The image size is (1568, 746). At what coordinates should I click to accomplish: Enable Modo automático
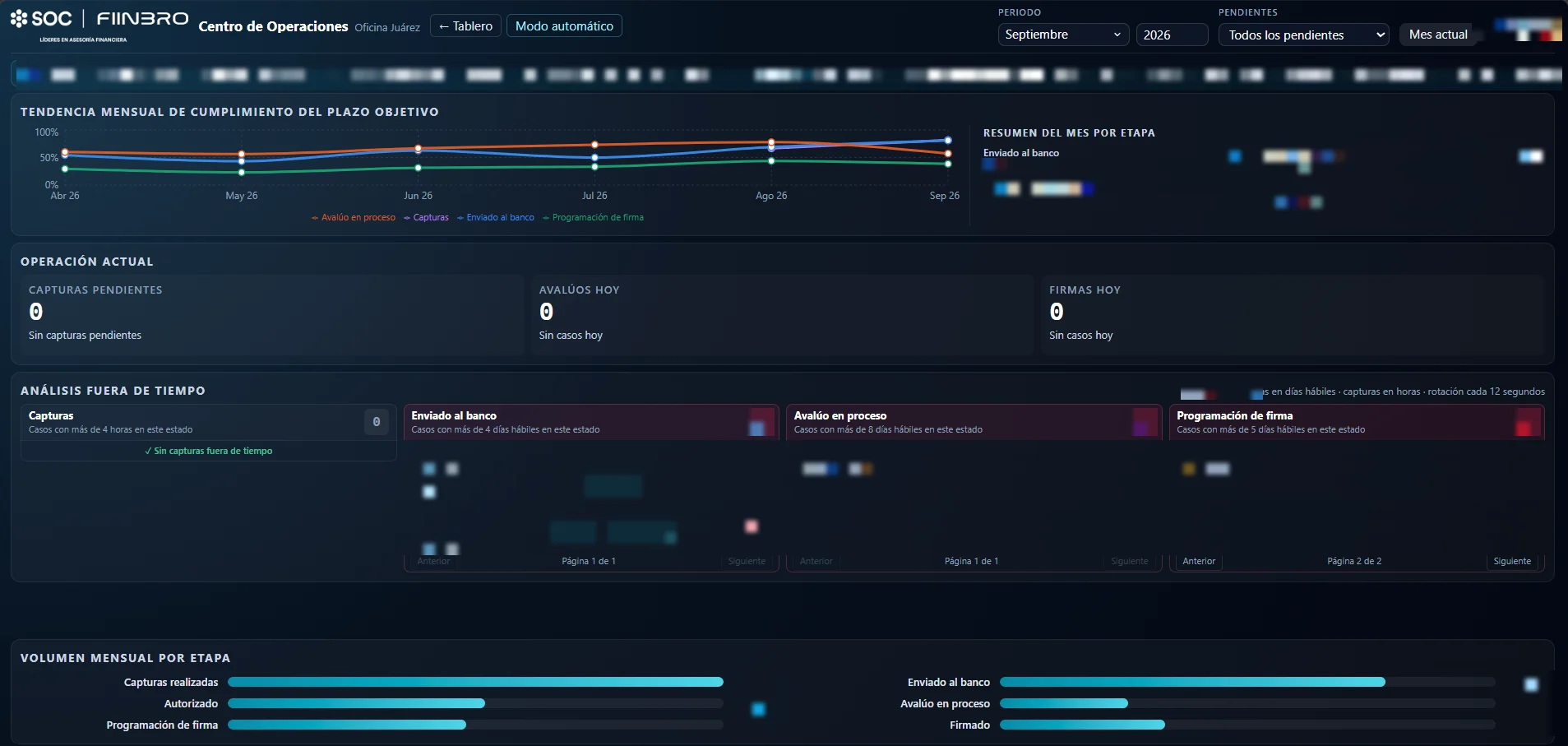click(x=564, y=25)
